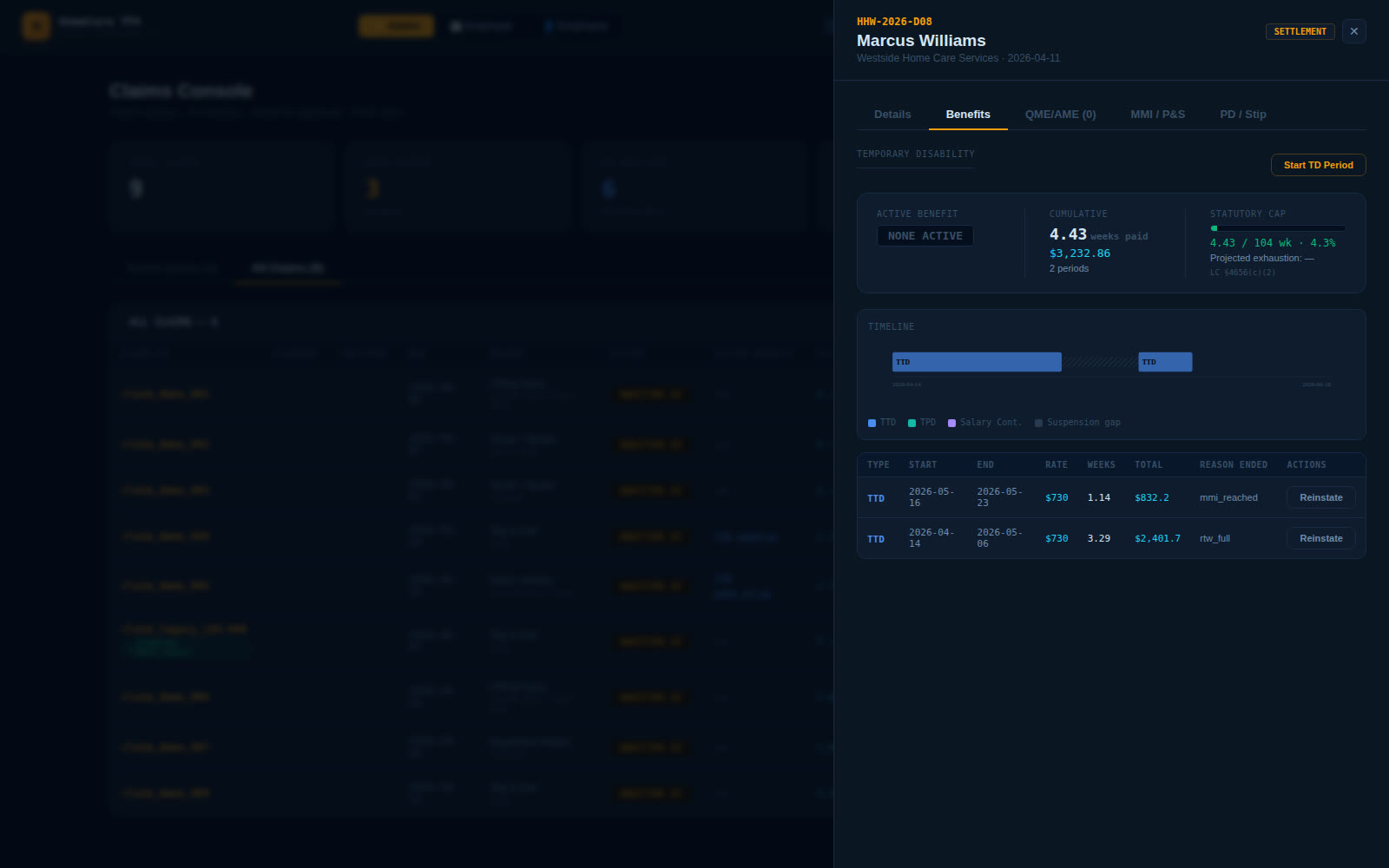The height and width of the screenshot is (868, 1389).
Task: Click end date 2026-05-23
Action: click(999, 497)
